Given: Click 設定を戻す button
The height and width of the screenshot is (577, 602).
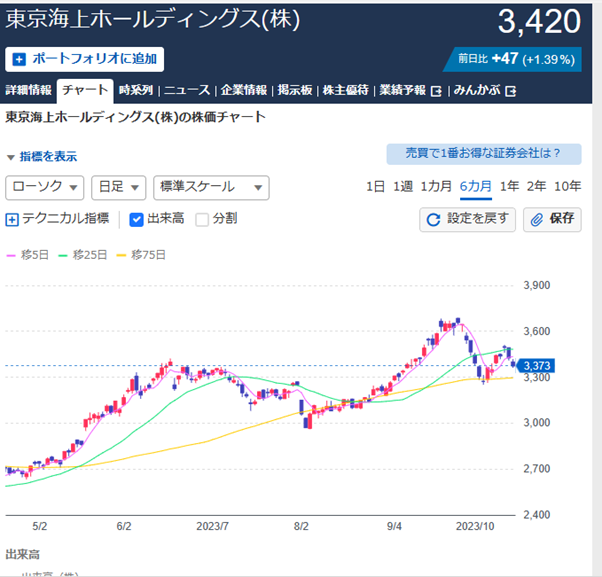Looking at the screenshot, I should coord(467,220).
